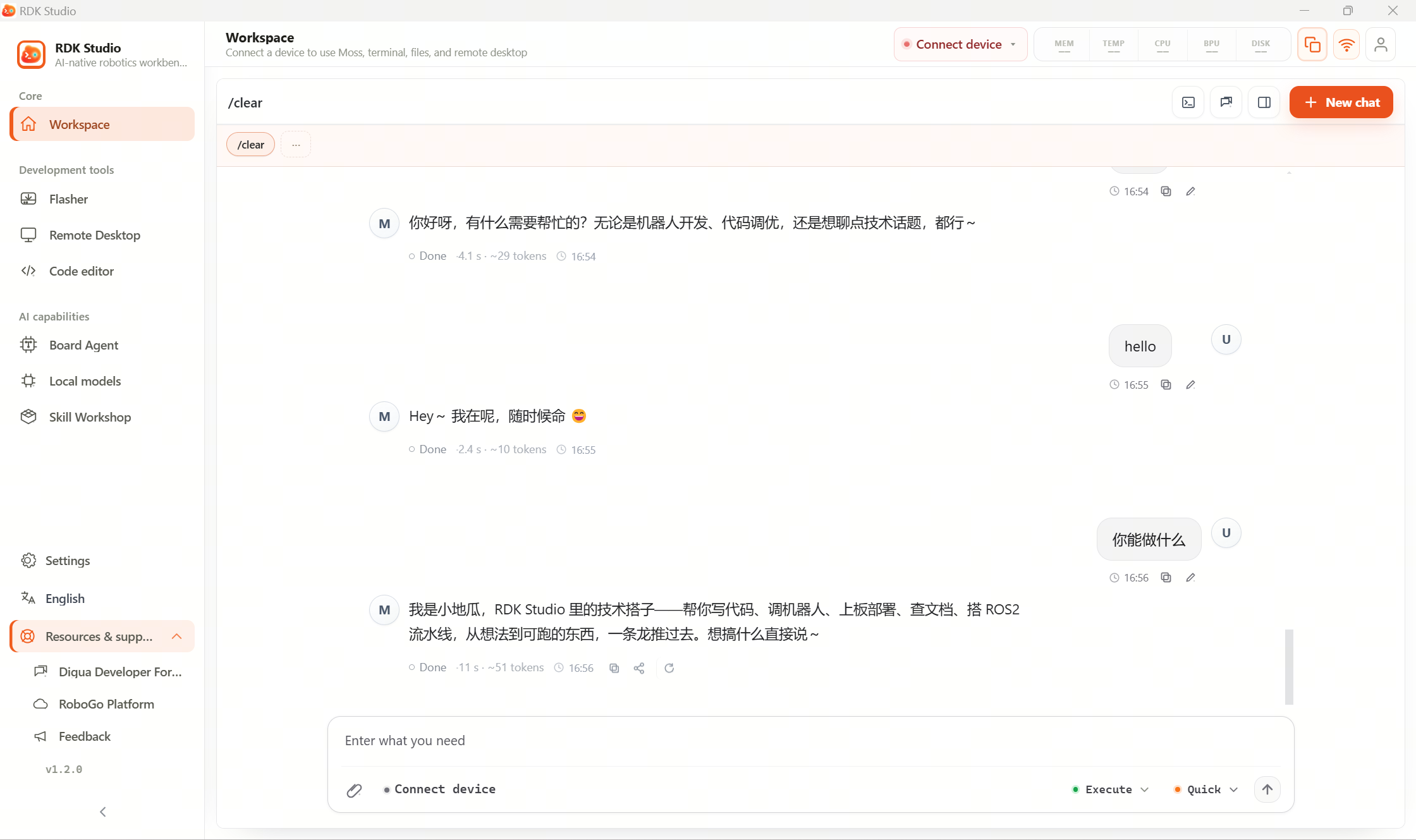Click the U avatar next to 'hello'
The width and height of the screenshot is (1416, 840).
1226,340
